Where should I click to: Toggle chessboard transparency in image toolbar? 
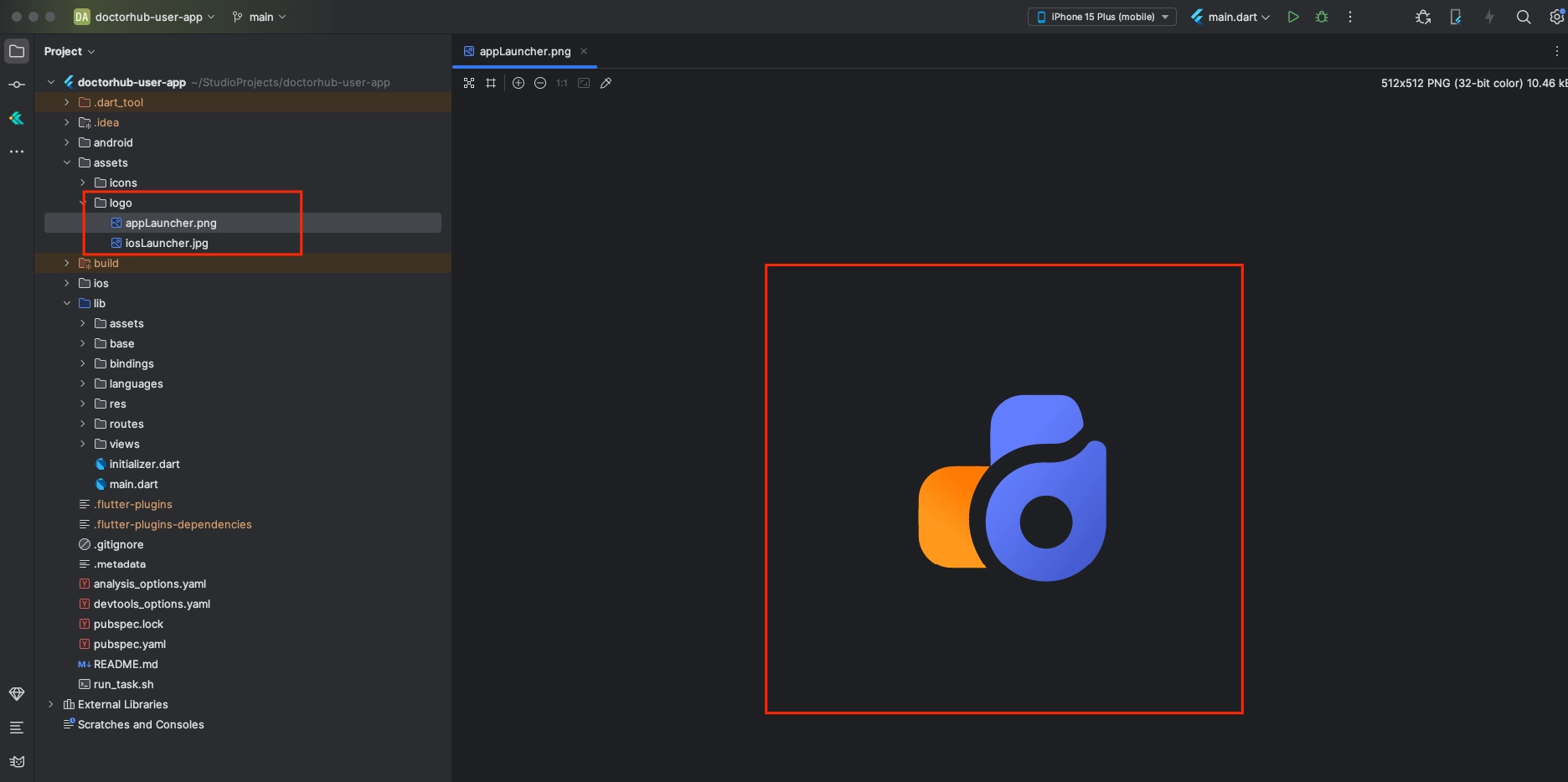[x=469, y=83]
